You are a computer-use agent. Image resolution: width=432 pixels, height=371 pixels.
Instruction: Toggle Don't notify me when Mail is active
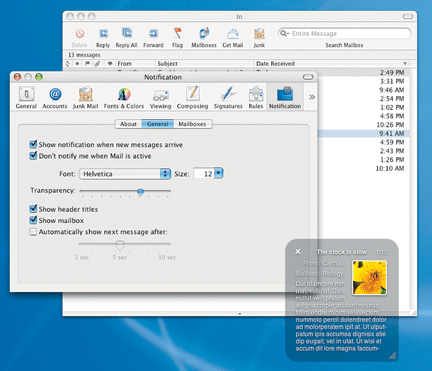(x=33, y=156)
